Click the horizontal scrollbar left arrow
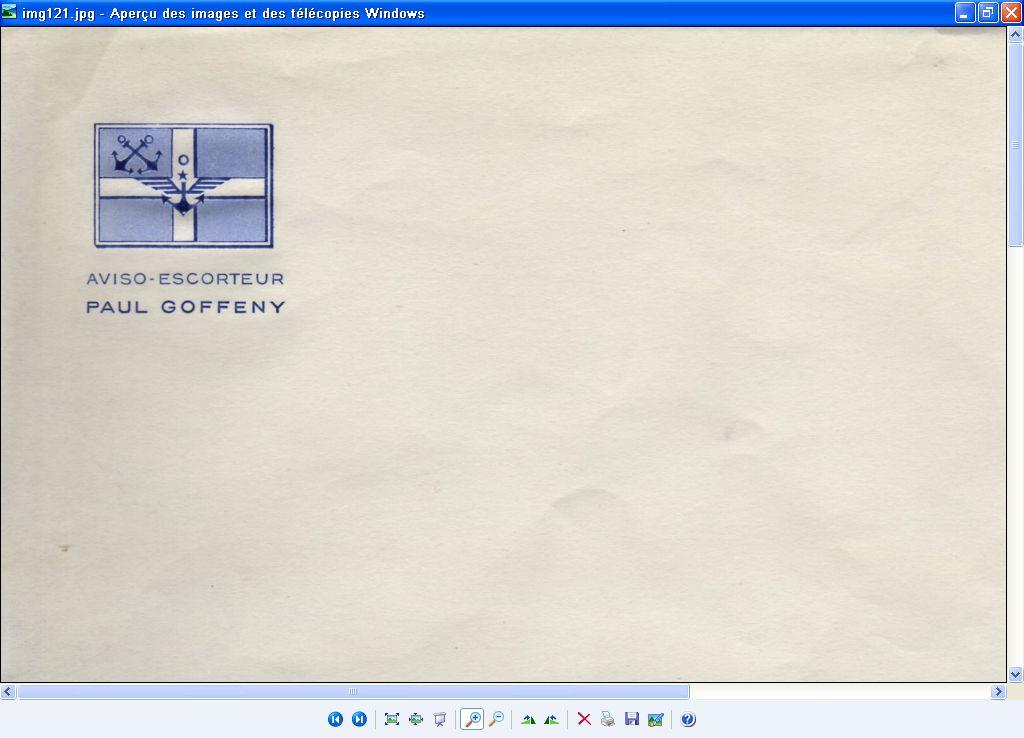This screenshot has width=1024, height=738. 8,691
